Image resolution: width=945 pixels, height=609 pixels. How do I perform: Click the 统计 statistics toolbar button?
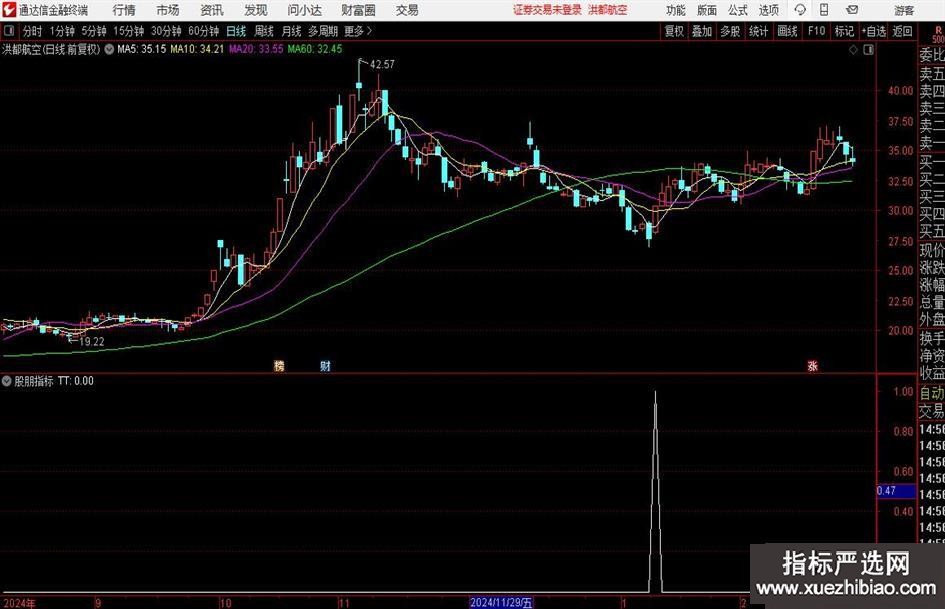[x=758, y=31]
